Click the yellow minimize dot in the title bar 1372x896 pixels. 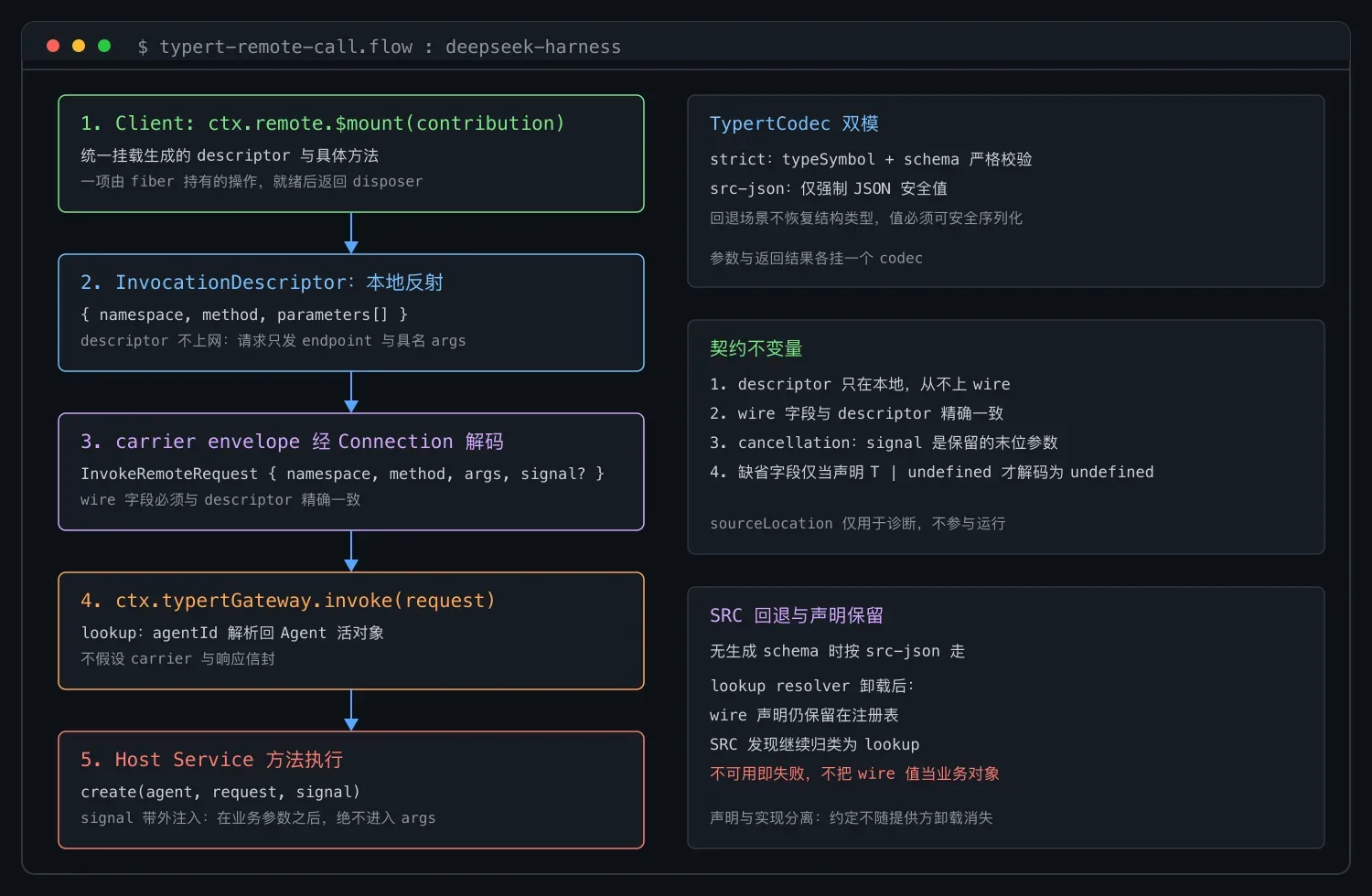(x=79, y=46)
